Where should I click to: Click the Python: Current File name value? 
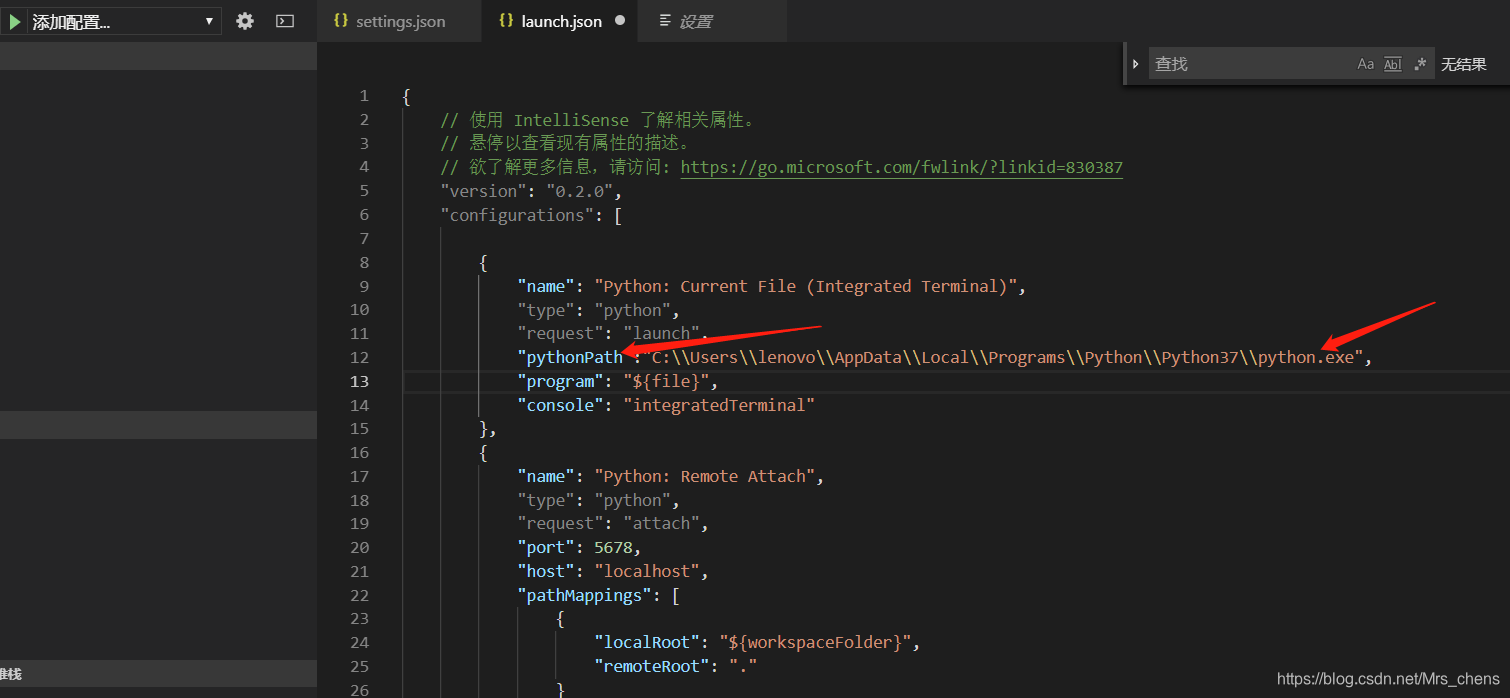[806, 286]
